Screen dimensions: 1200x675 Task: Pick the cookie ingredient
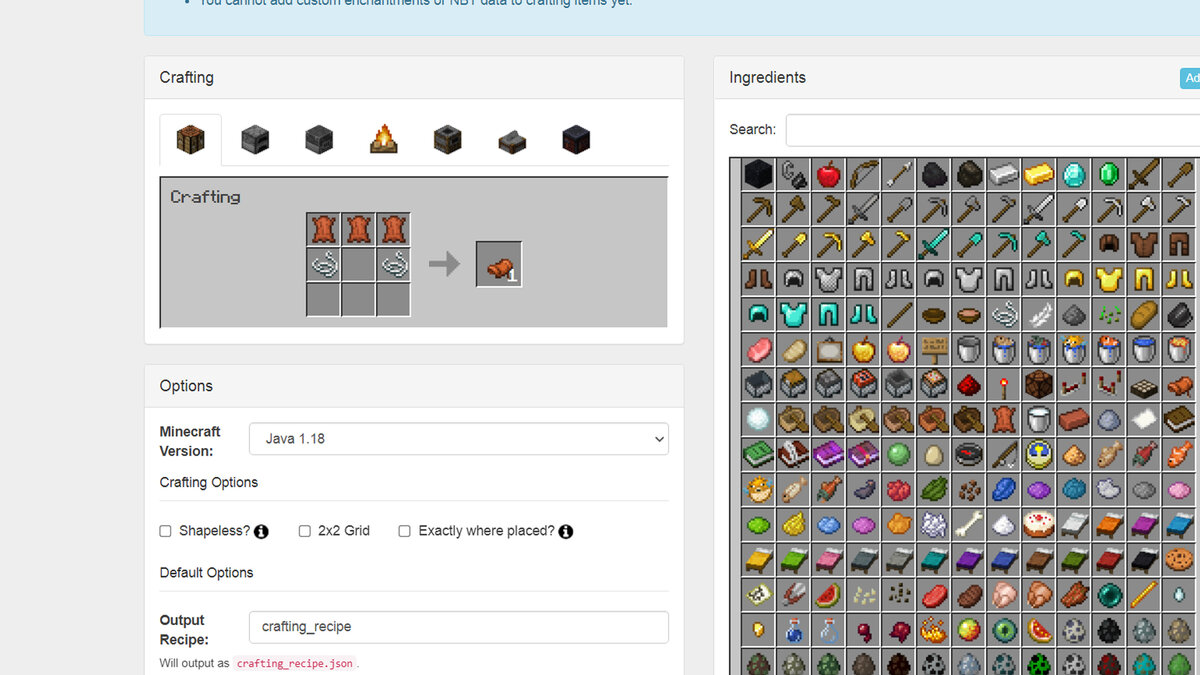(1179, 558)
